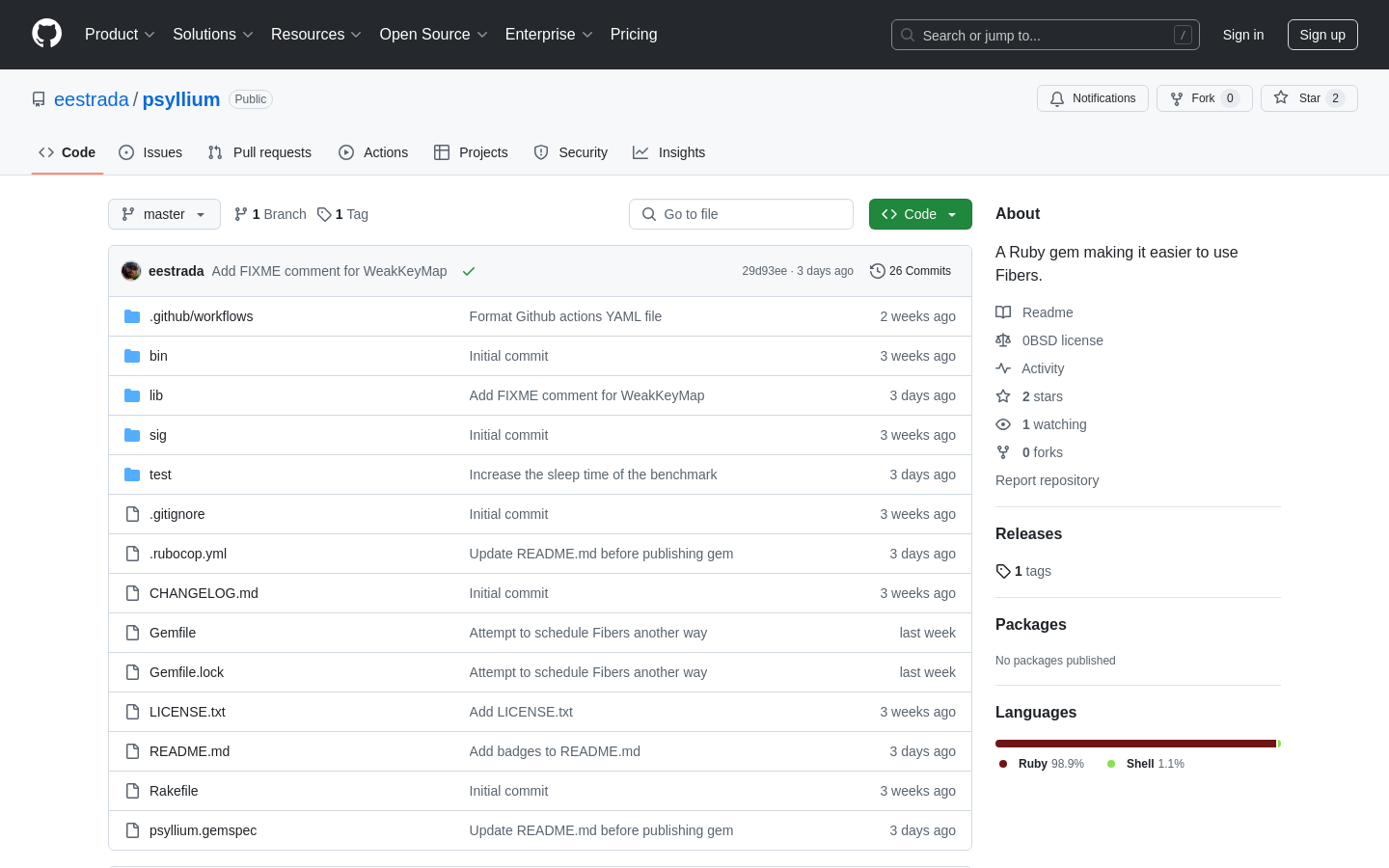Image resolution: width=1389 pixels, height=868 pixels.
Task: Open the psyllium repository link
Action: point(181,99)
